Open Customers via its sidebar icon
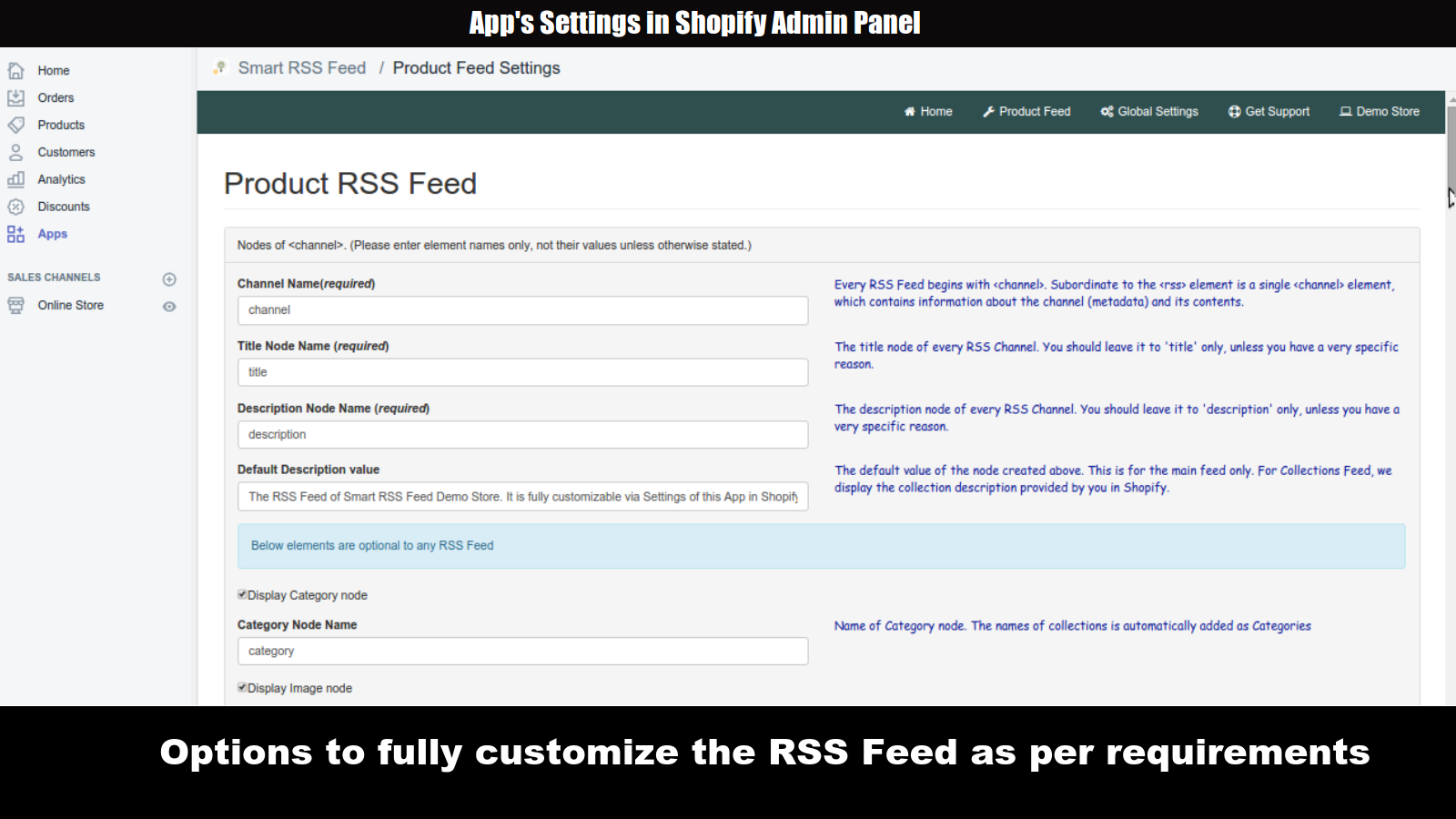This screenshot has width=1456, height=819. point(16,152)
